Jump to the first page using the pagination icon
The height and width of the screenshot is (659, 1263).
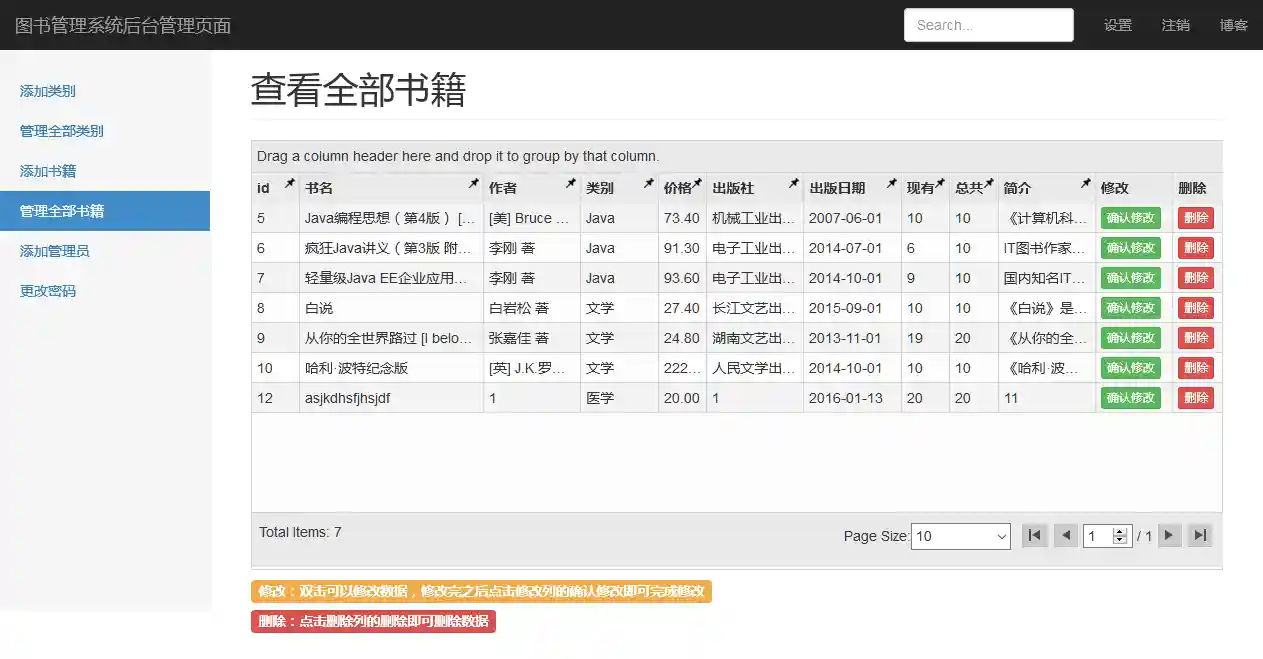coord(1034,535)
